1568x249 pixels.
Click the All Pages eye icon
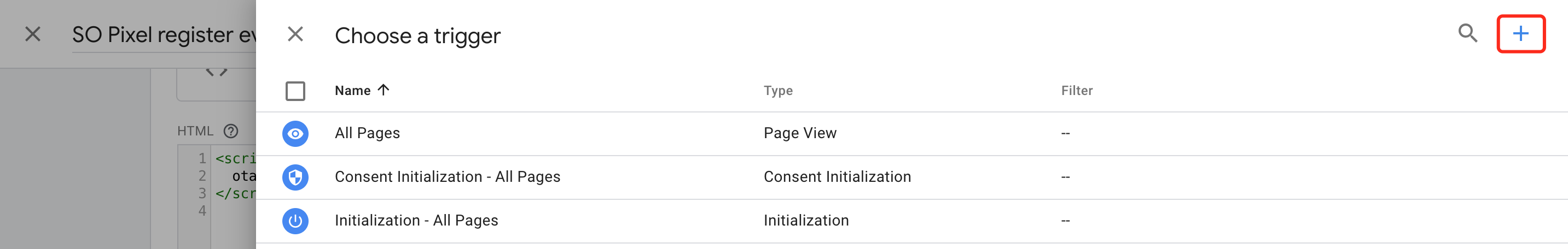pos(295,134)
